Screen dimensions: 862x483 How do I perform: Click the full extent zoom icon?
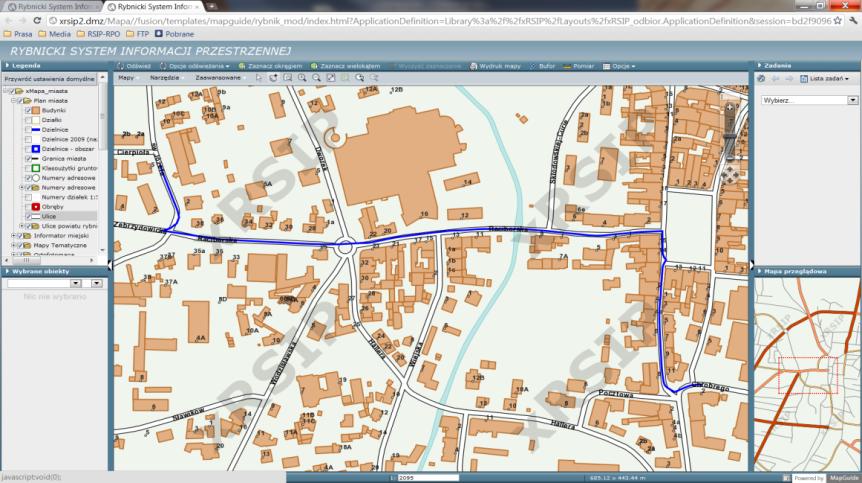pyautogui.click(x=330, y=78)
